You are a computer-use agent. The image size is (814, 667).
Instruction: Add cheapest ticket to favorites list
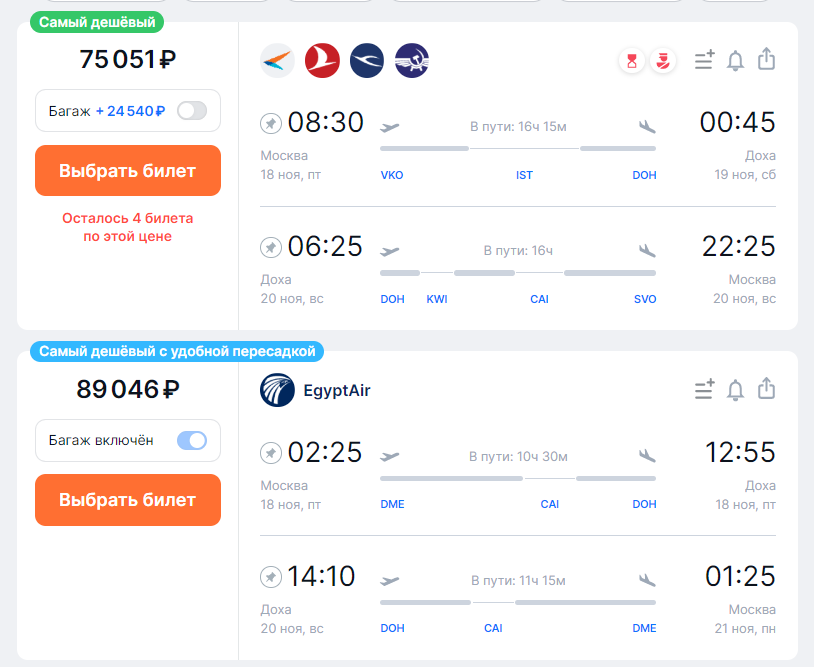pyautogui.click(x=704, y=60)
